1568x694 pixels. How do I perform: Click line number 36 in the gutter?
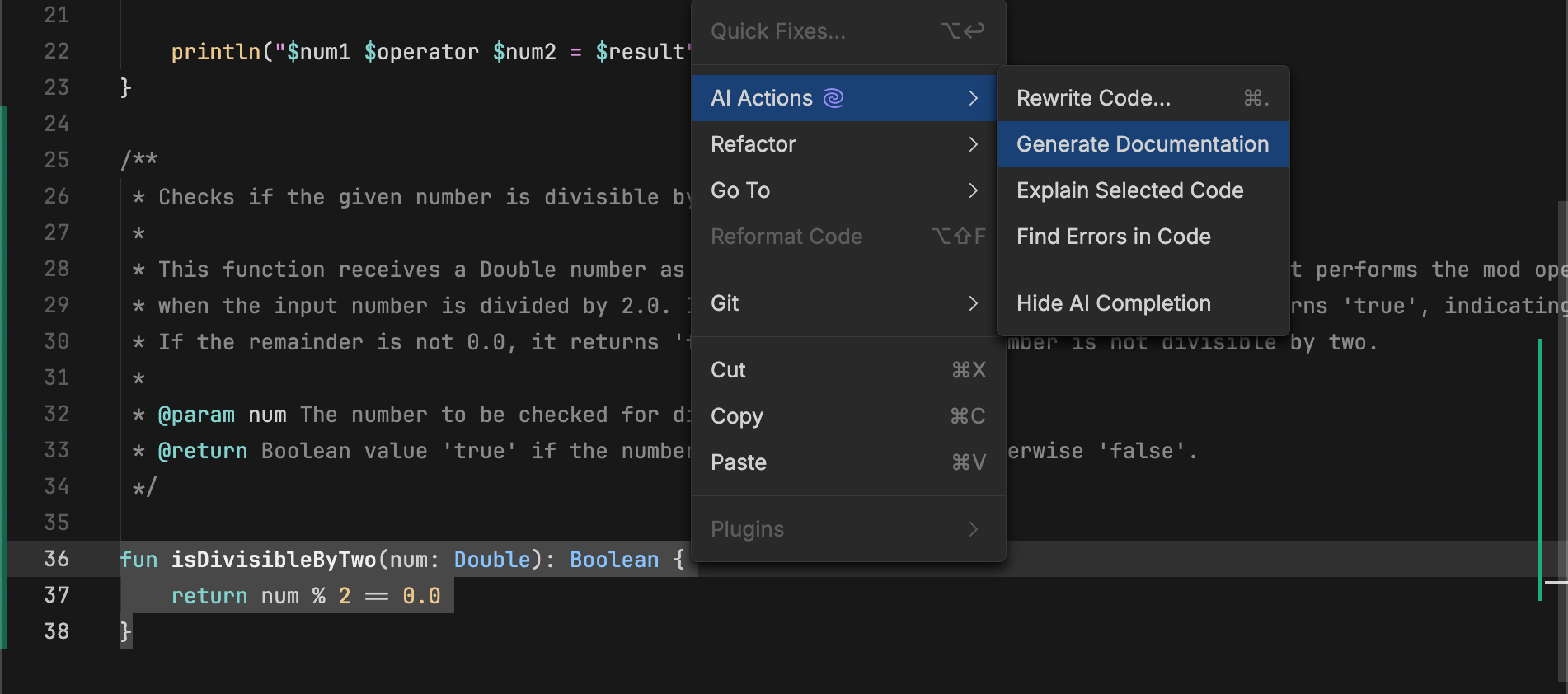56,560
